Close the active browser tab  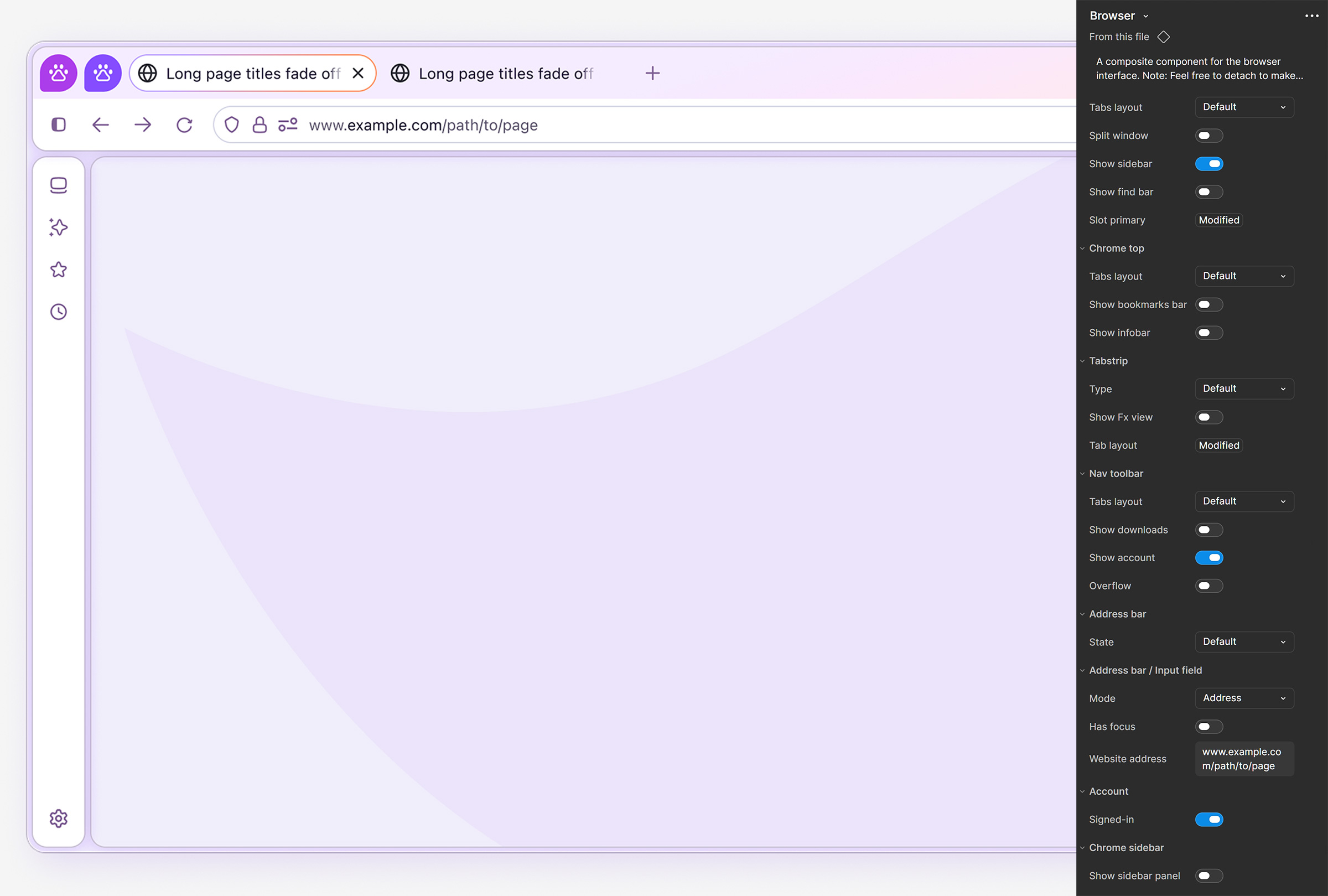tap(358, 73)
